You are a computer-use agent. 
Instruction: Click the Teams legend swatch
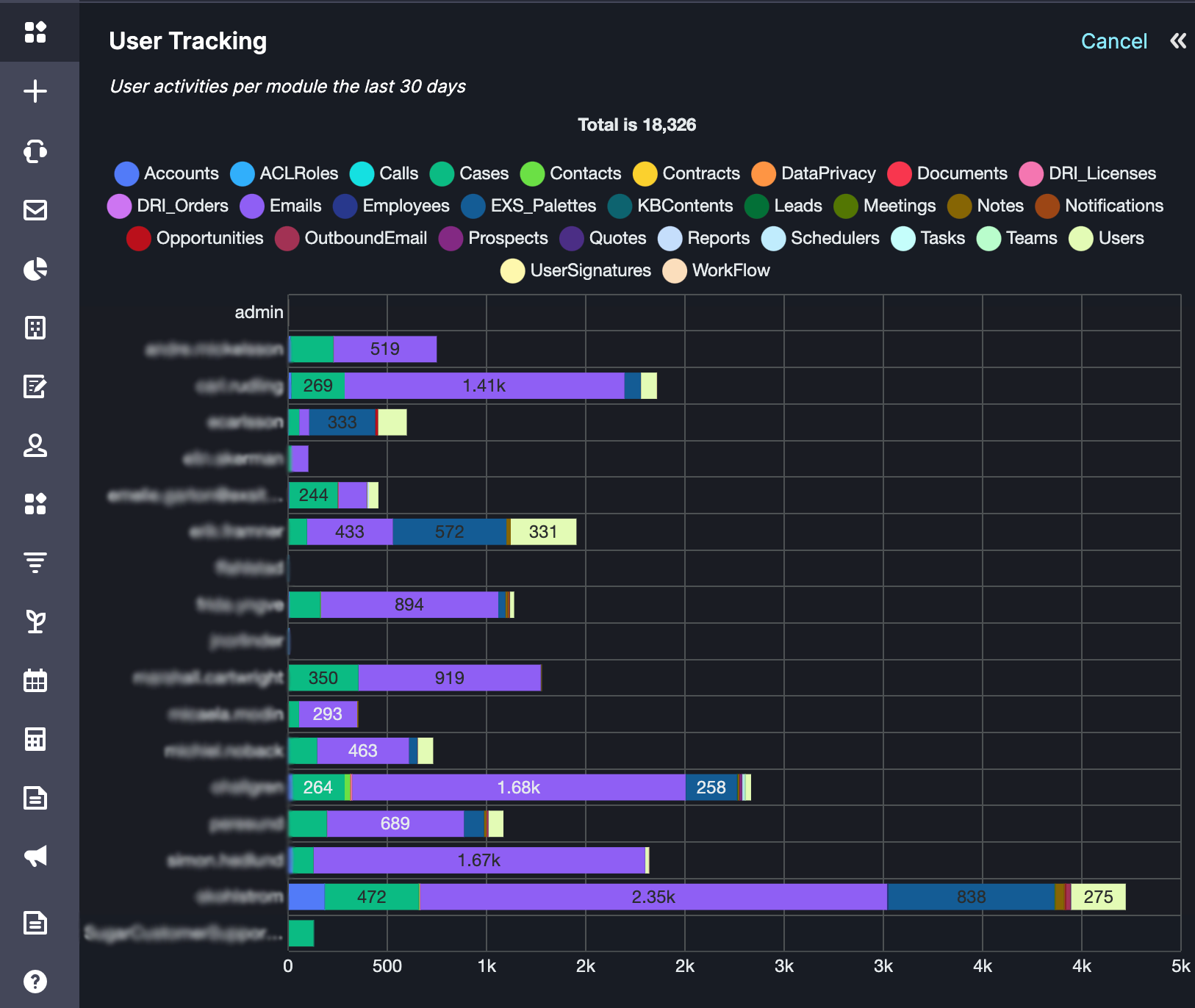pyautogui.click(x=988, y=238)
